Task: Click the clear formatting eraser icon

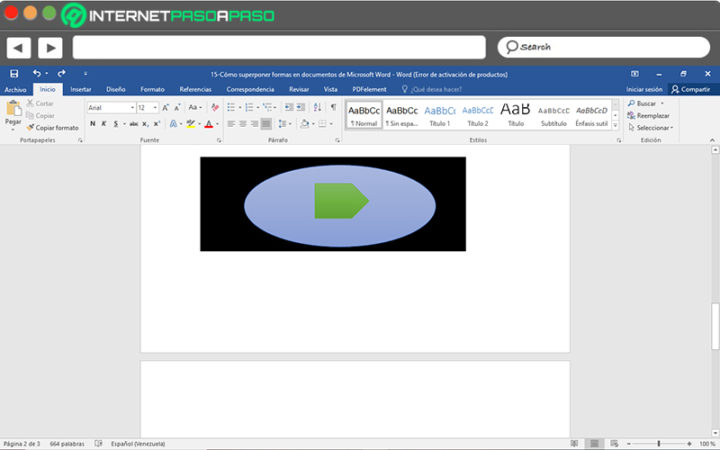Action: point(215,107)
